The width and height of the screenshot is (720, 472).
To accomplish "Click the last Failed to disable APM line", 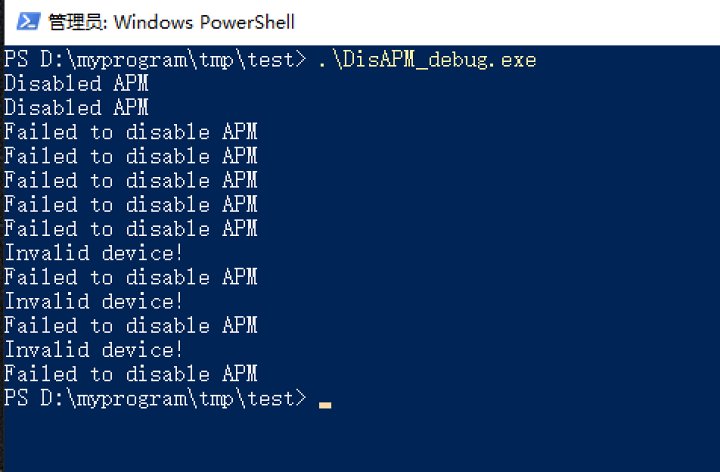I will [x=130, y=374].
